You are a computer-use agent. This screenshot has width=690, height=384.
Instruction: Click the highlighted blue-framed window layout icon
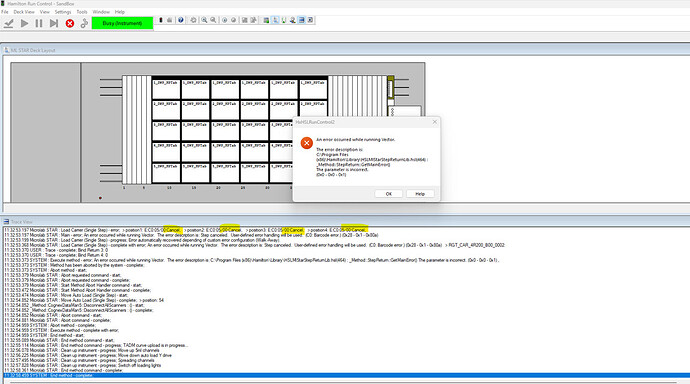coord(301,20)
